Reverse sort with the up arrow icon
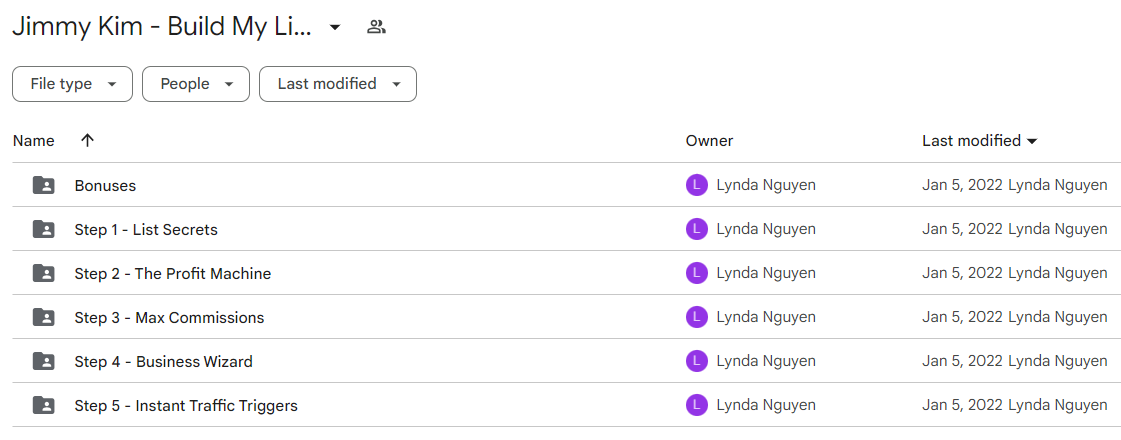 [87, 141]
